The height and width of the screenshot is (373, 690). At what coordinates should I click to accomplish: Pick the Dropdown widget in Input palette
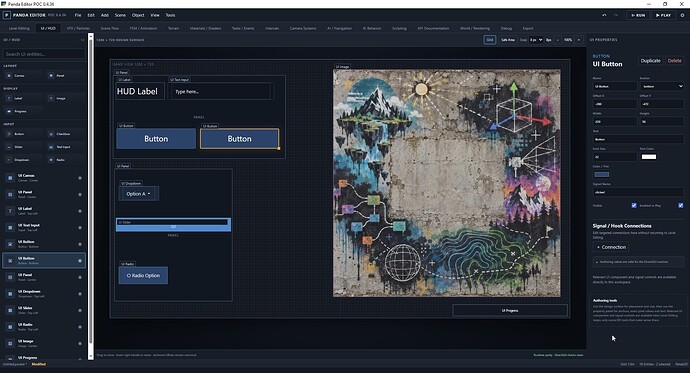click(23, 160)
